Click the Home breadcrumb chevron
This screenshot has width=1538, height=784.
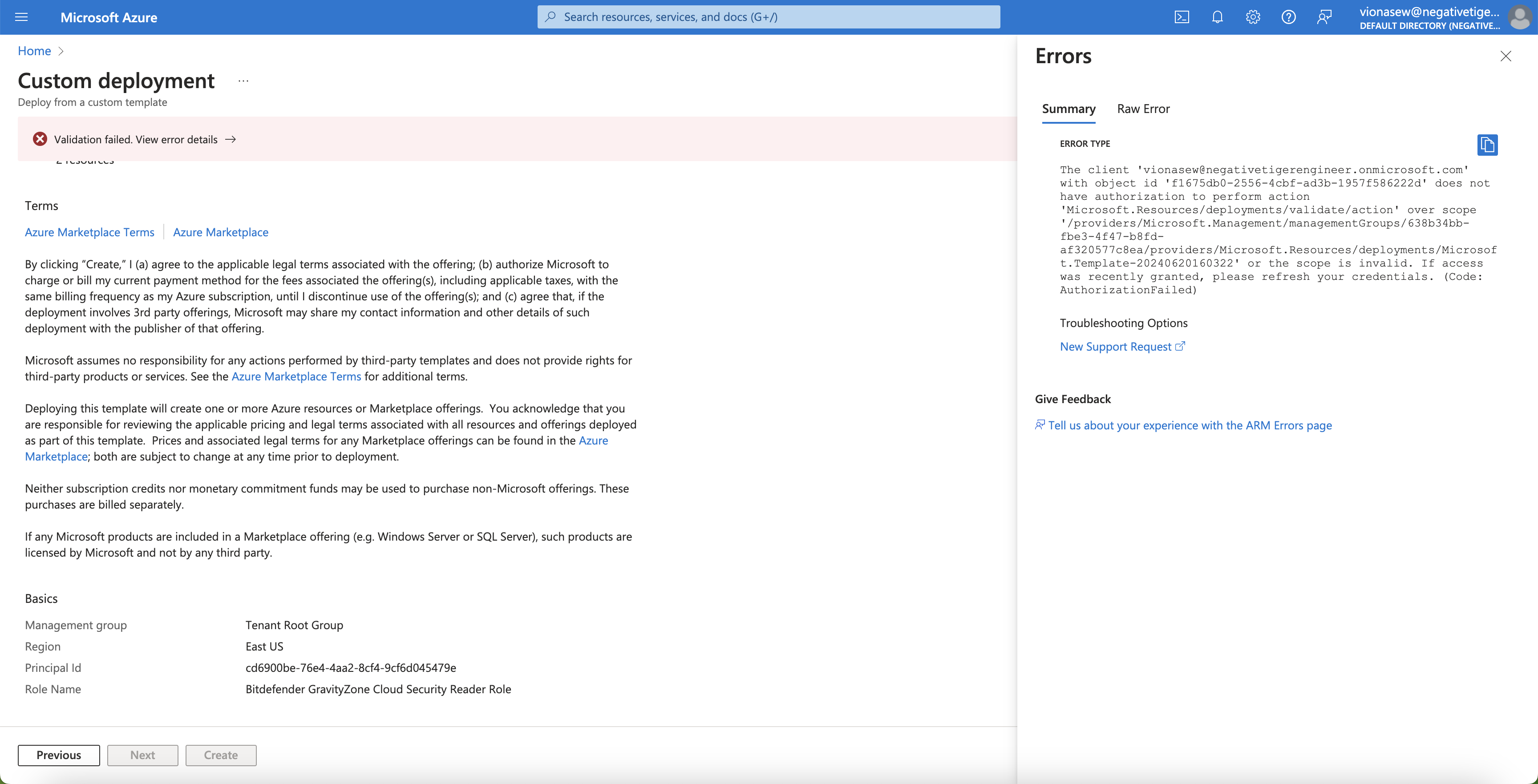[61, 51]
